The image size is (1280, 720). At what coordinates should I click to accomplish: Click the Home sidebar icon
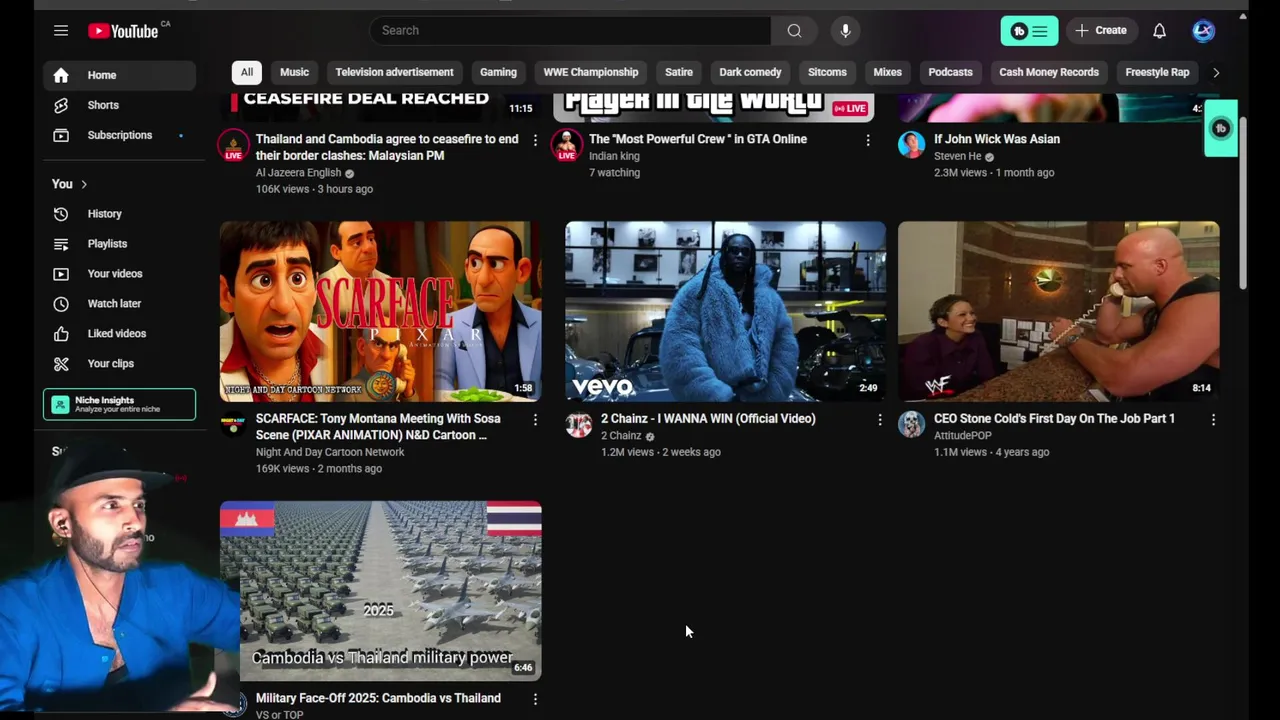tap(61, 75)
